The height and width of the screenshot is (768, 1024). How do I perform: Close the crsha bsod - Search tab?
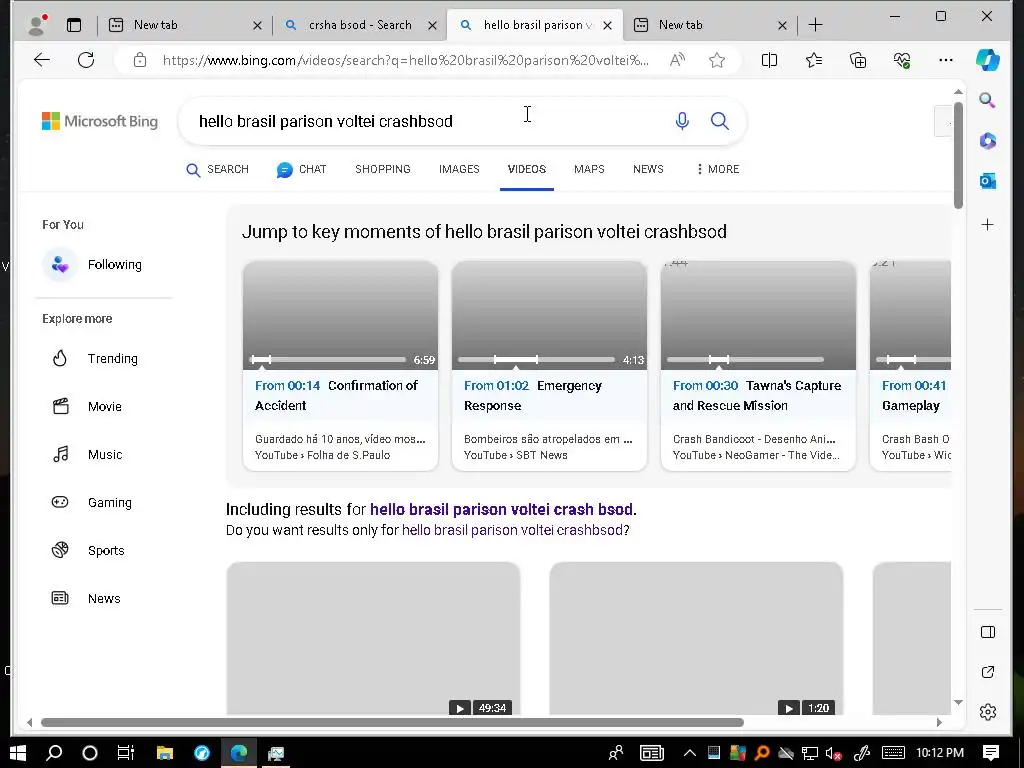(432, 25)
